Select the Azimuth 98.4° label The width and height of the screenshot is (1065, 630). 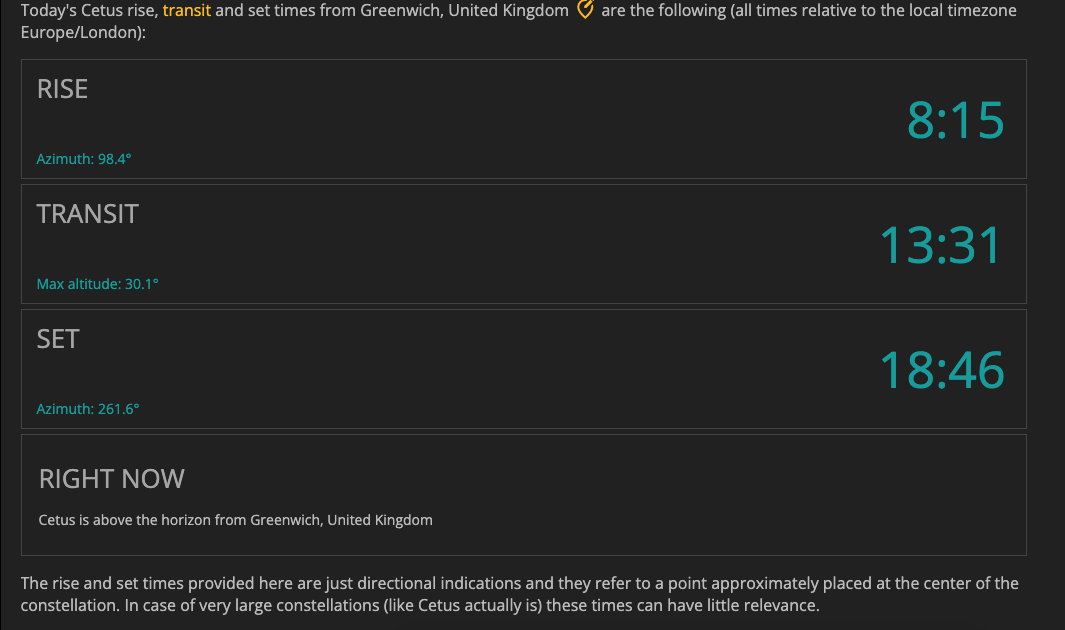84,159
